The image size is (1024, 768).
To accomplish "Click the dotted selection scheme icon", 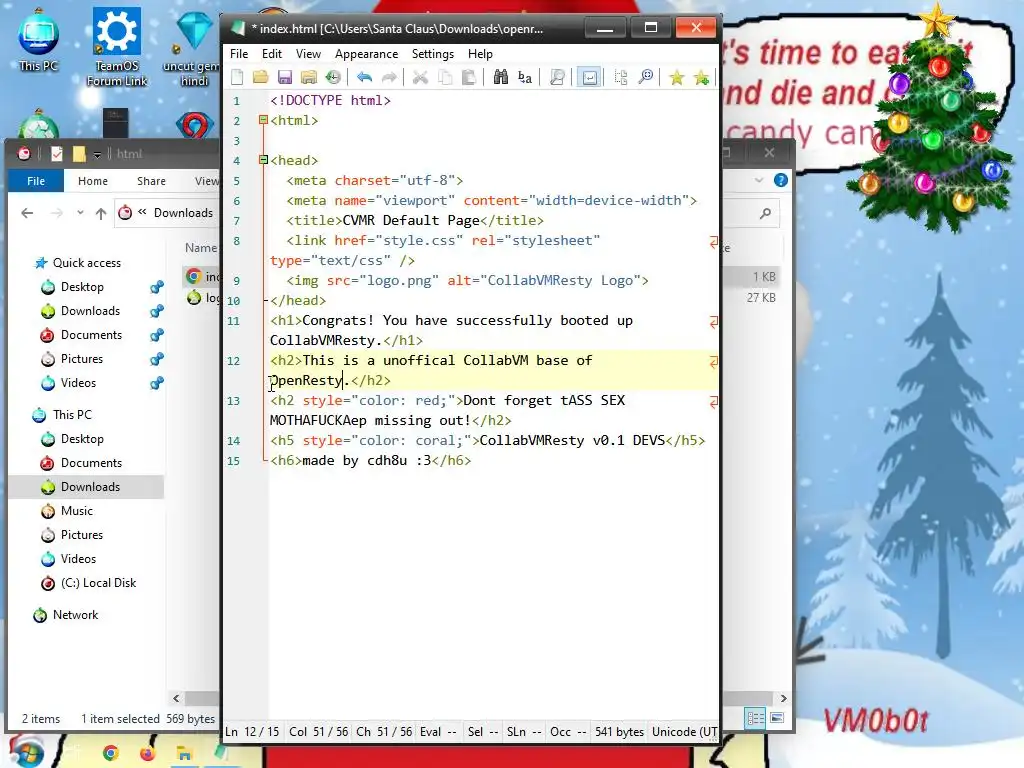I will [620, 78].
